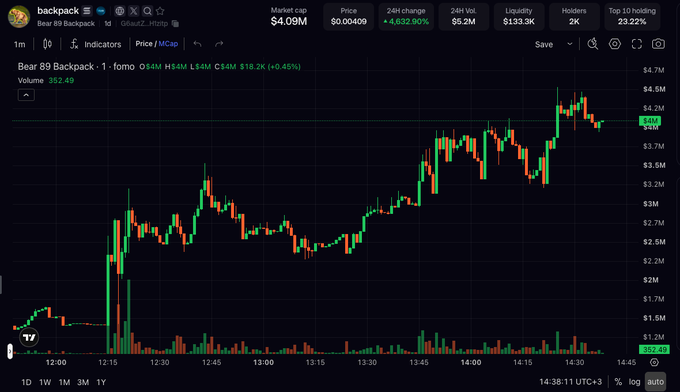Open the quick search icon in chart toolbar

point(593,44)
